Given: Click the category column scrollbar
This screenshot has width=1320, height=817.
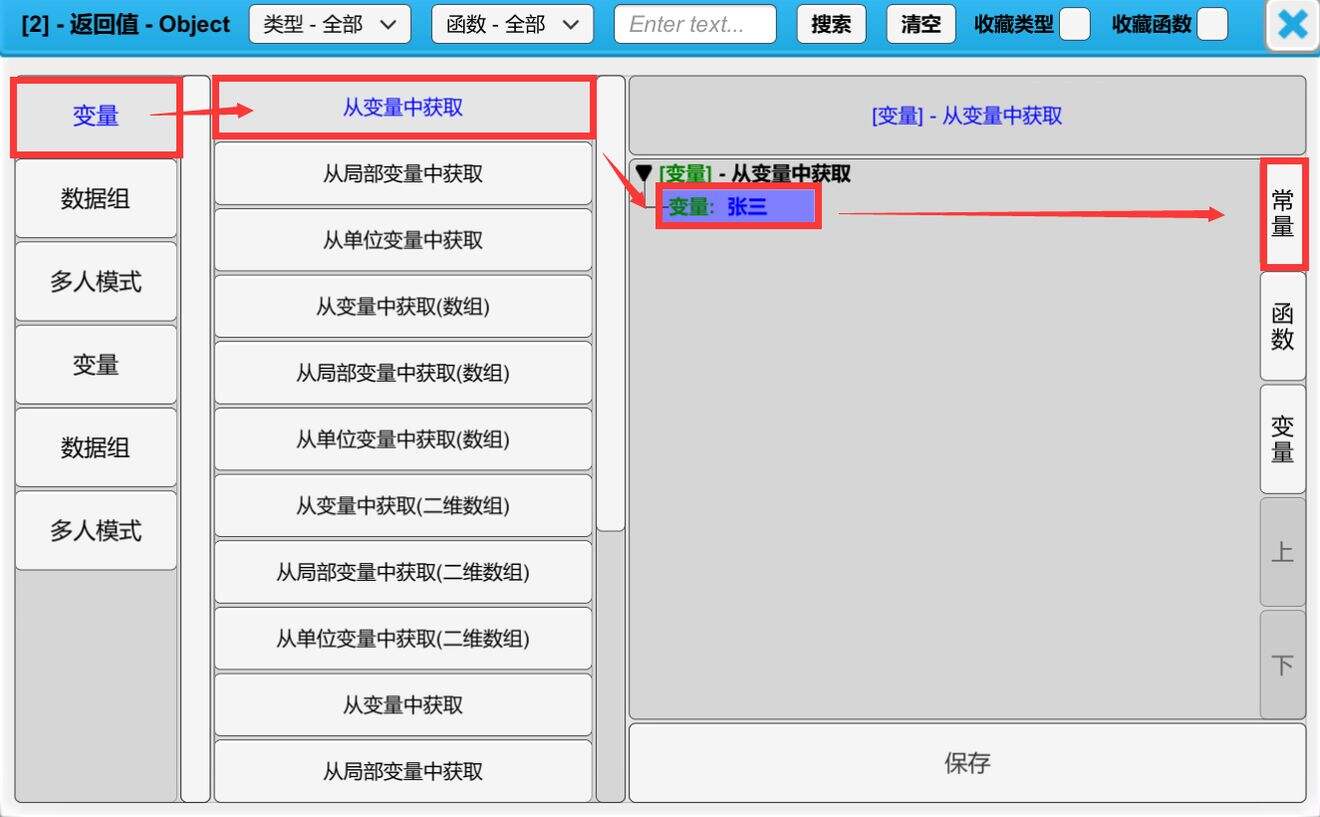Looking at the screenshot, I should coord(196,439).
